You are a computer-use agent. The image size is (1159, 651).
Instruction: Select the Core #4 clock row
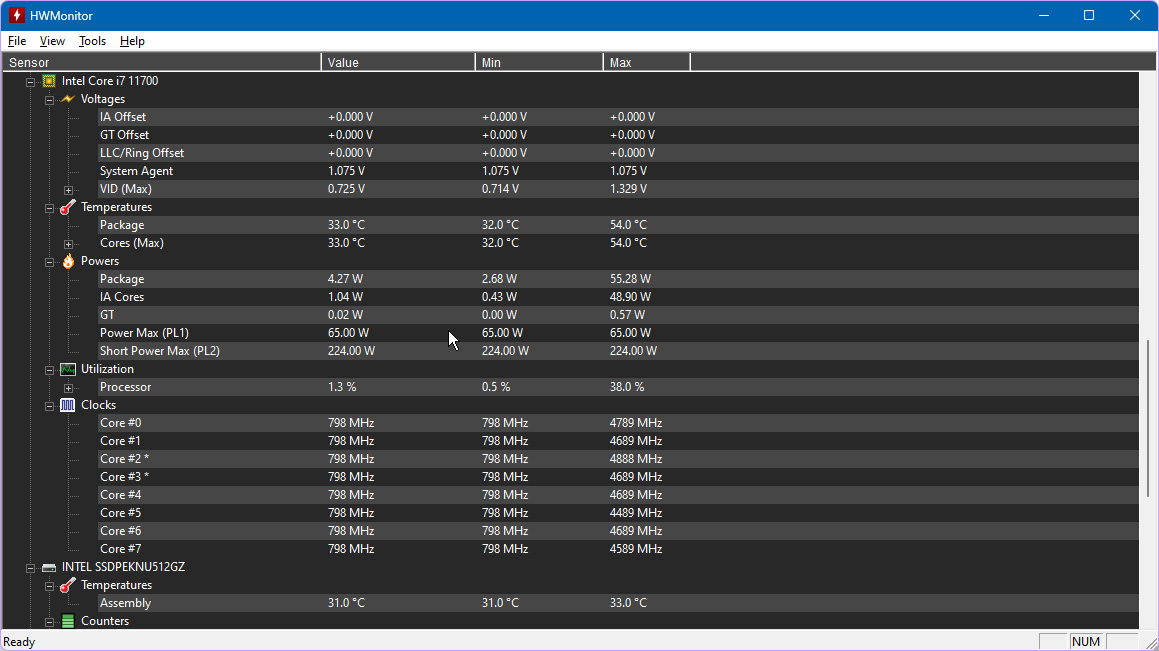pyautogui.click(x=619, y=495)
